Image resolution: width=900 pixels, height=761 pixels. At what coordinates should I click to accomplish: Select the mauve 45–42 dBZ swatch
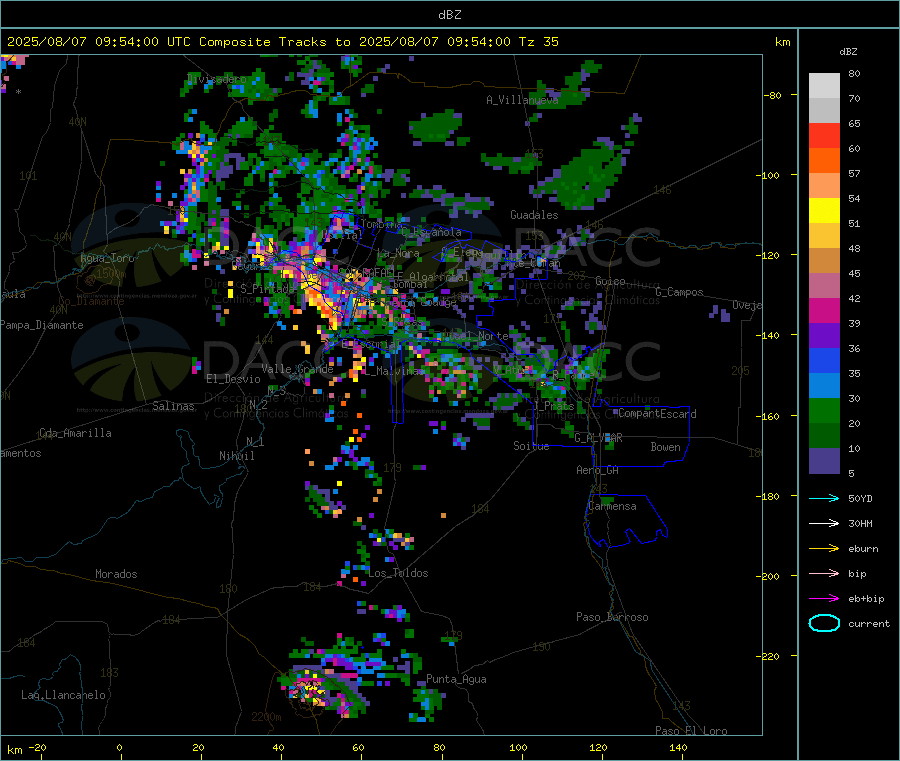(x=824, y=286)
